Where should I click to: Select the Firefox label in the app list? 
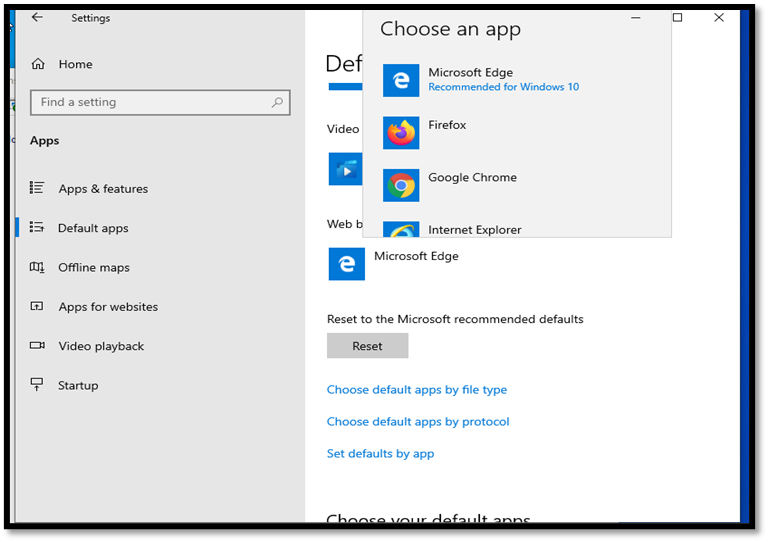(447, 125)
